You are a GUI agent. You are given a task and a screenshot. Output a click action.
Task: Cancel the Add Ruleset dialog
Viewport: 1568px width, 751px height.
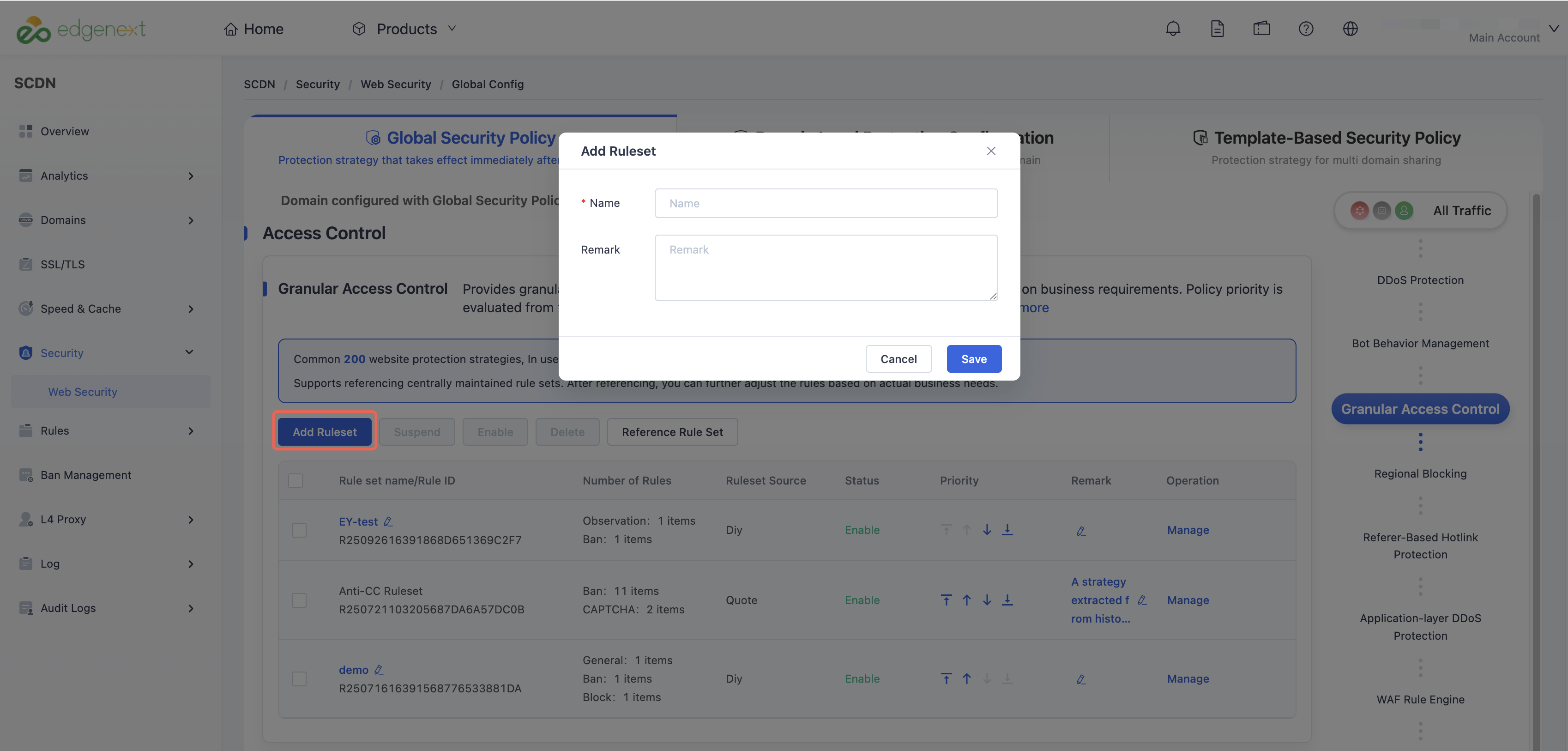coord(898,359)
